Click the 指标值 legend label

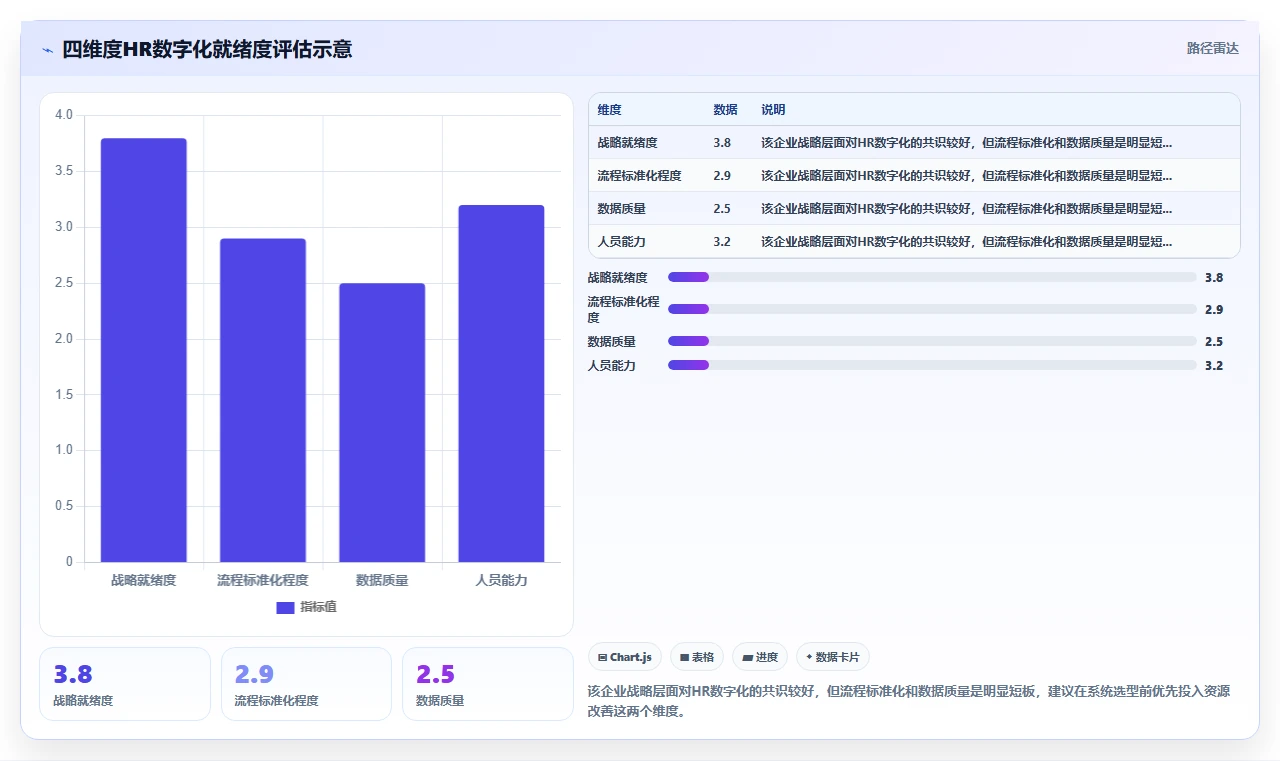318,607
